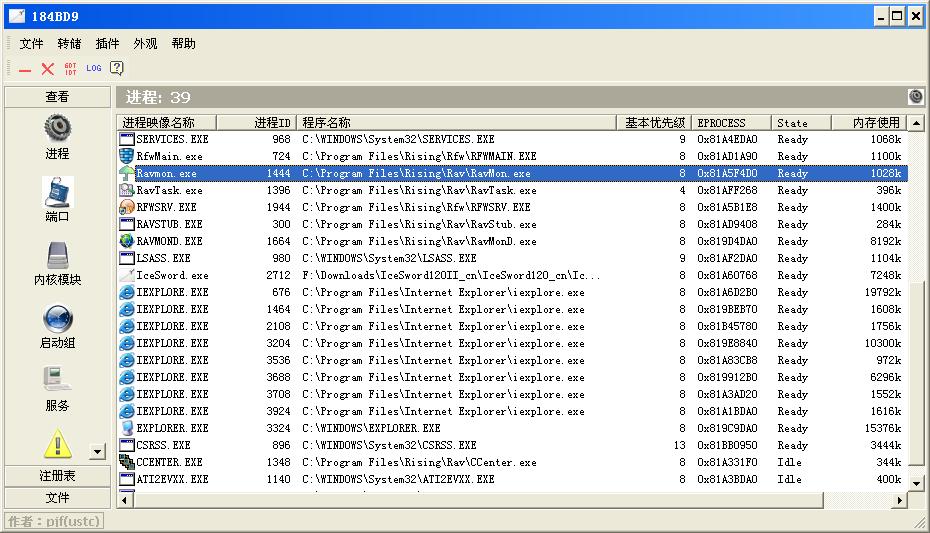This screenshot has width=930, height=533.
Task: Open the LOG toolbar icon
Action: [x=94, y=68]
